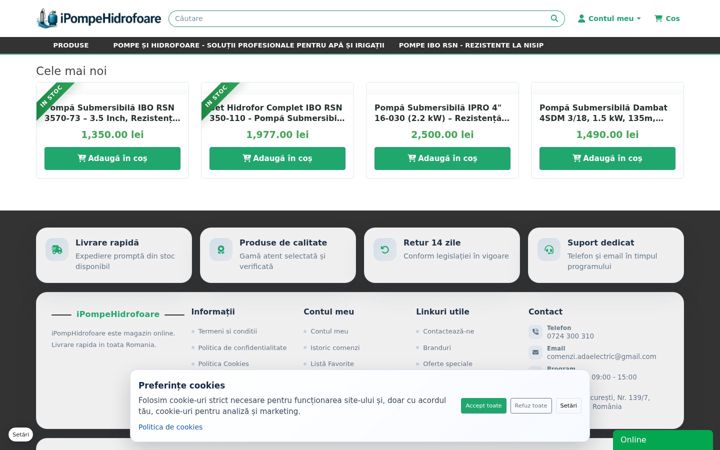Refuse cookies with Refuz toate

pos(531,406)
